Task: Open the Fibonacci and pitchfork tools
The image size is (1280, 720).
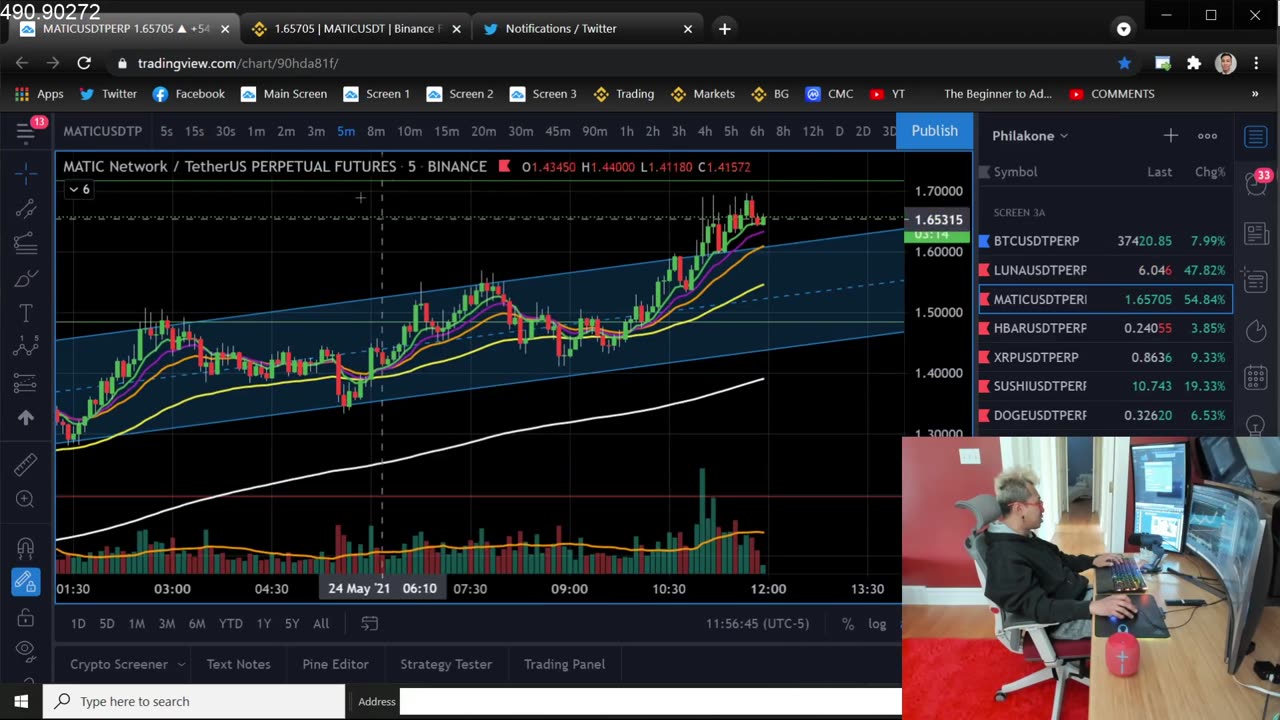Action: (x=26, y=243)
